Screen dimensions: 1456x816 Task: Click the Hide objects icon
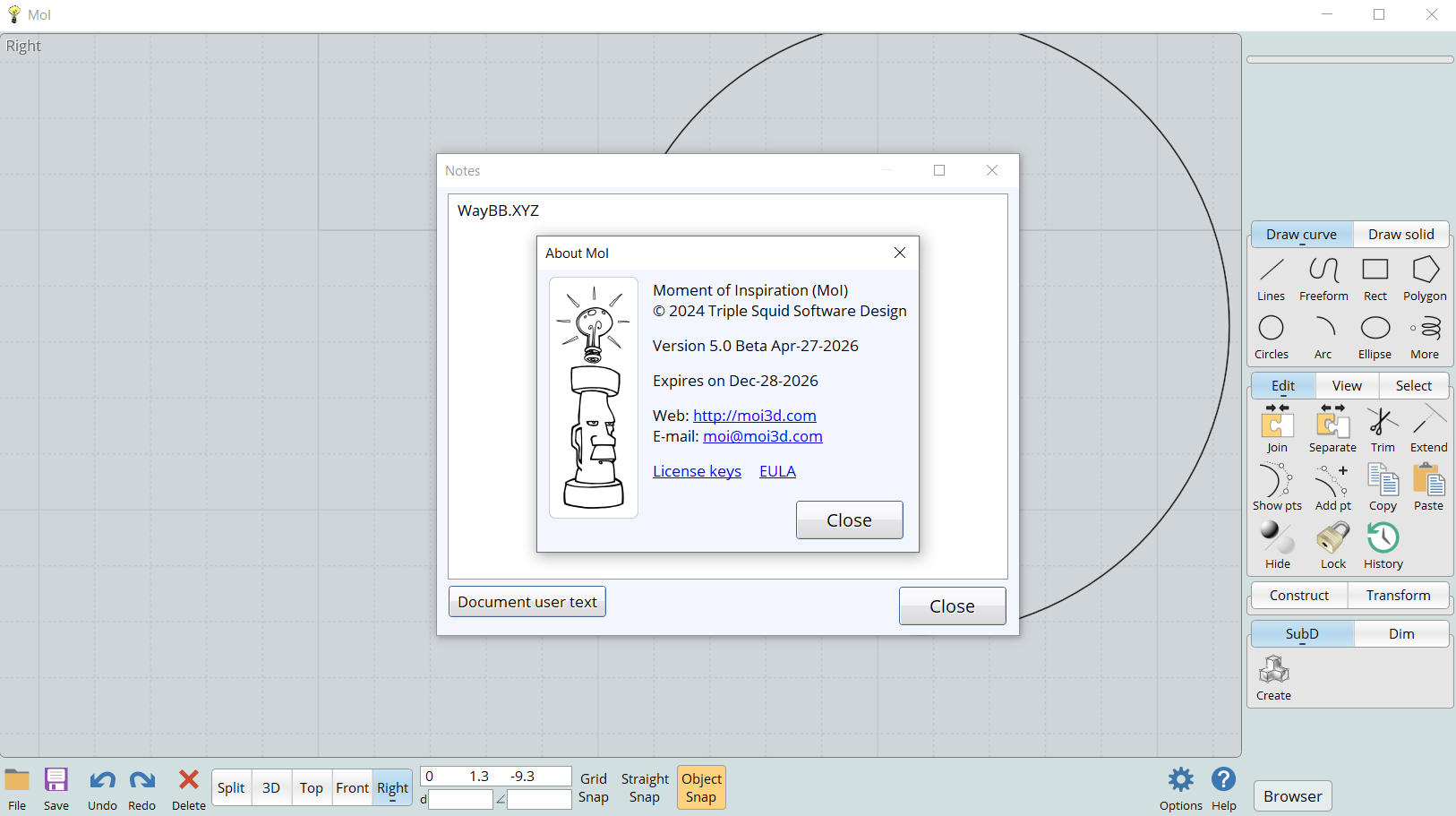coord(1278,545)
